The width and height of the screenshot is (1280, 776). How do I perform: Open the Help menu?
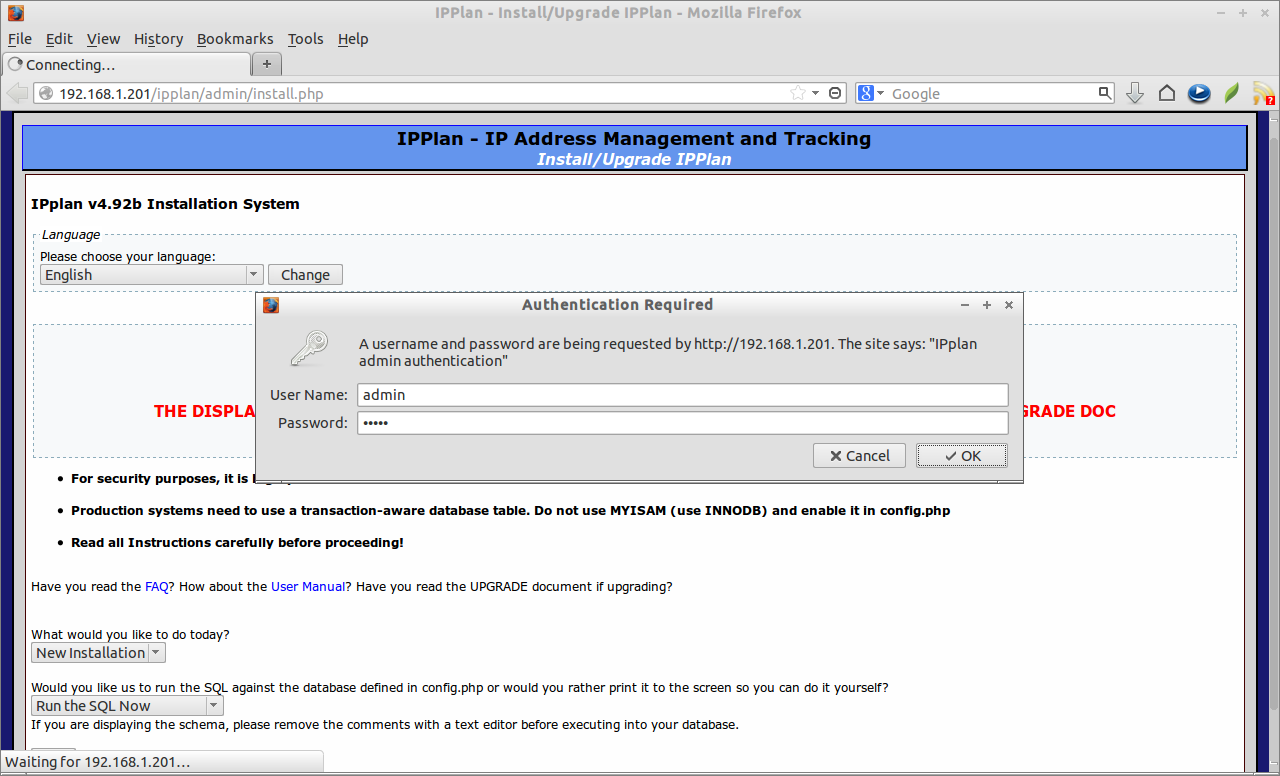(x=353, y=39)
